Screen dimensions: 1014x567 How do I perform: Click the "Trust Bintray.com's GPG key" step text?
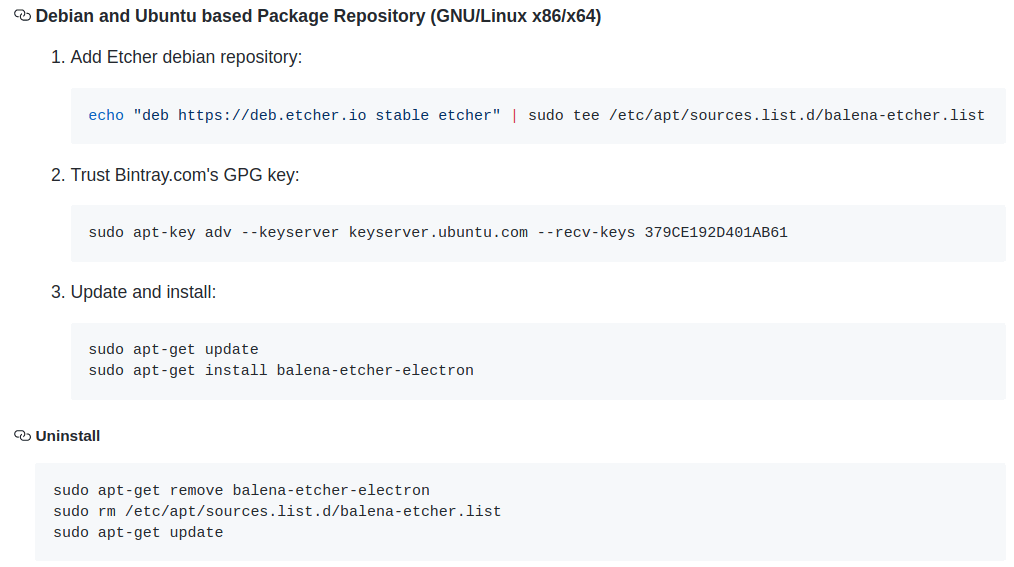[x=184, y=175]
